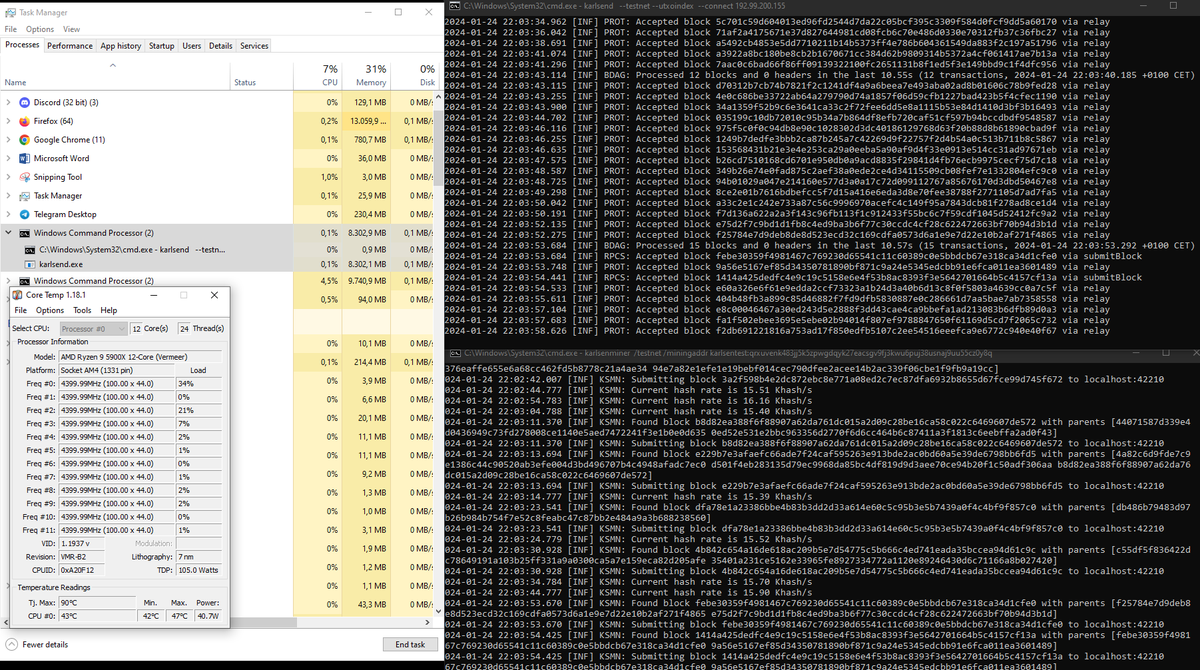Click the Core(s) count field showing 12
This screenshot has width=1200, height=670.
click(138, 328)
